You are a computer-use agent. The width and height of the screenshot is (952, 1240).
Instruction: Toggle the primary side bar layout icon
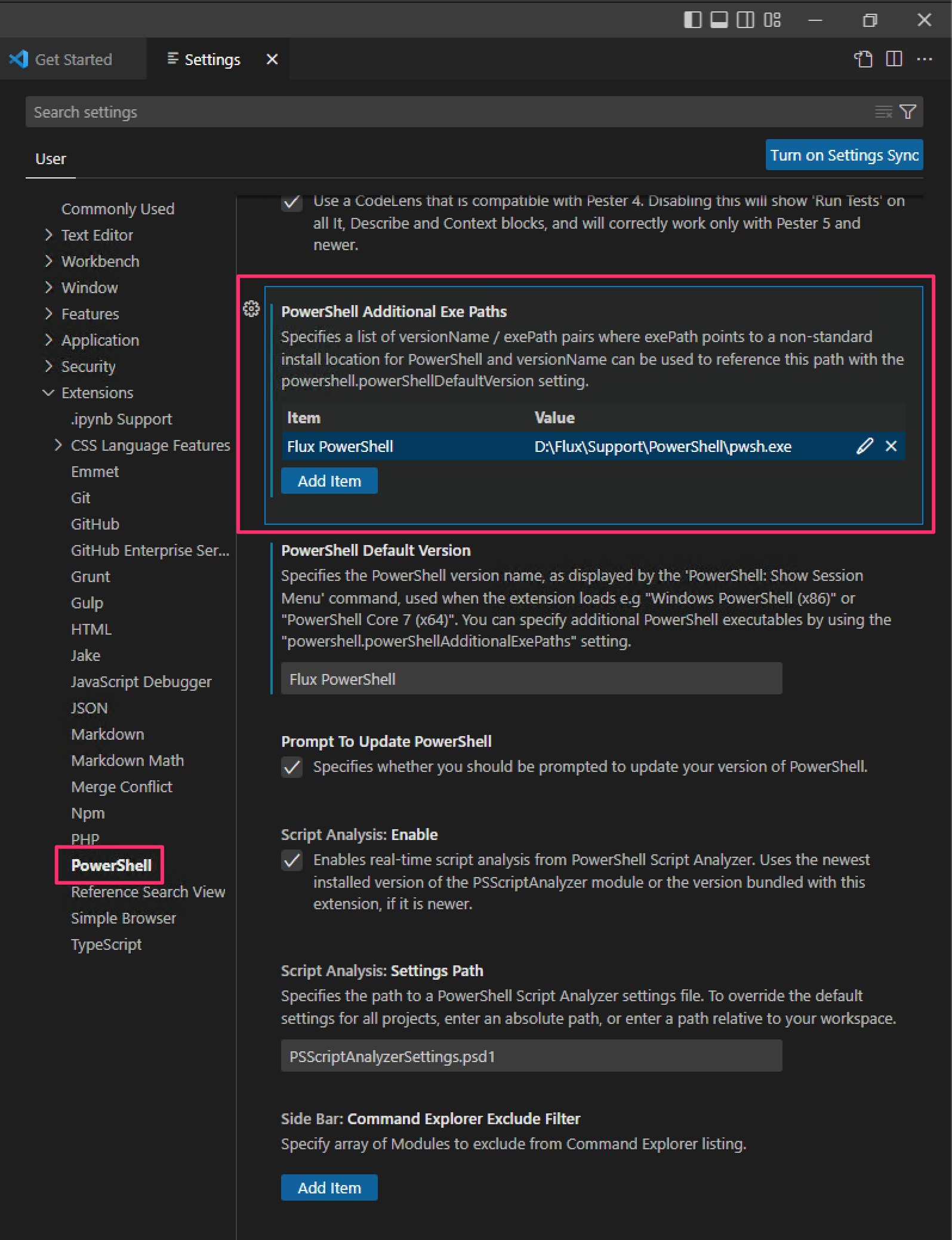click(x=692, y=20)
